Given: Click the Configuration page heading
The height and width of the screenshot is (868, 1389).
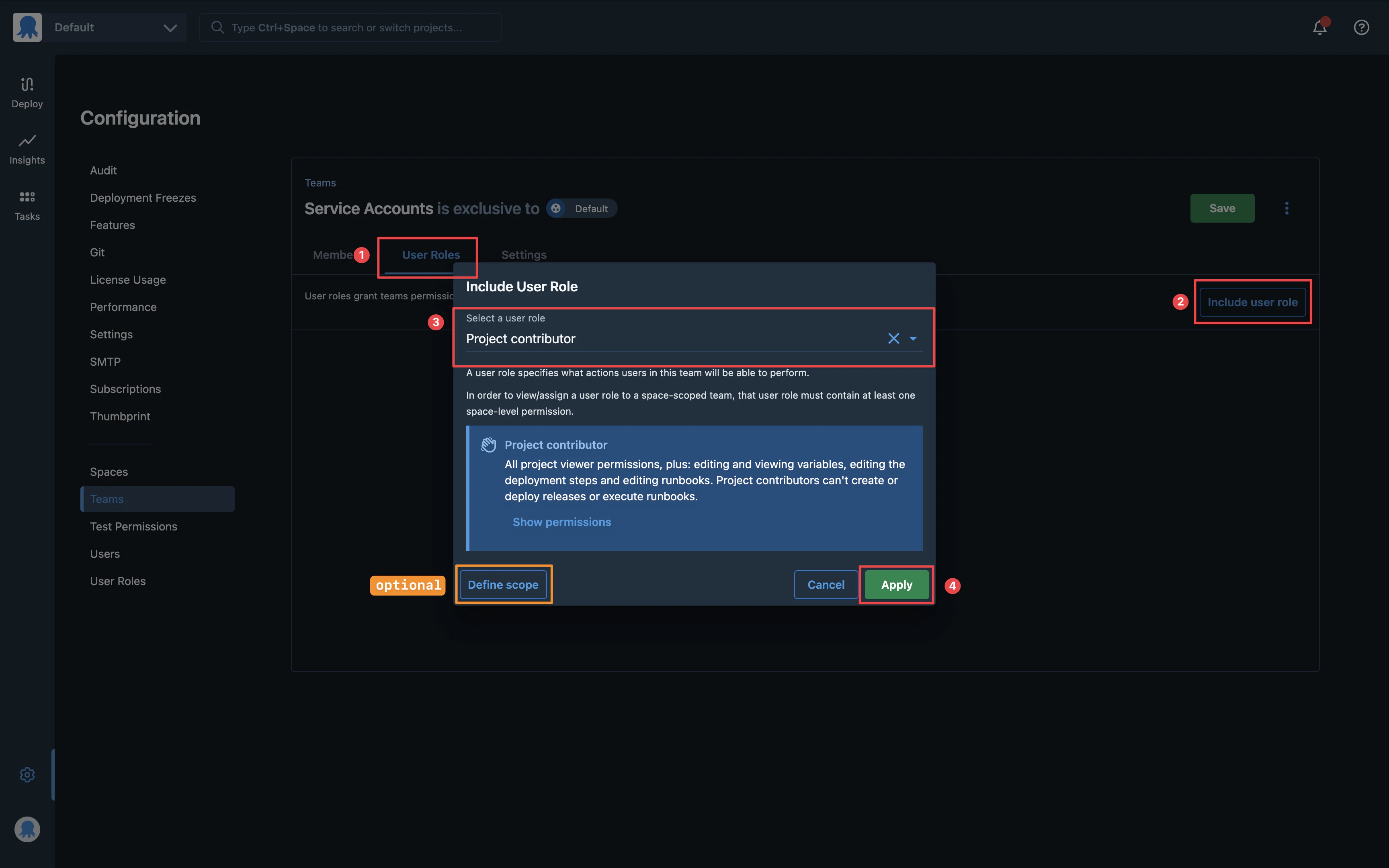Looking at the screenshot, I should coord(140,118).
